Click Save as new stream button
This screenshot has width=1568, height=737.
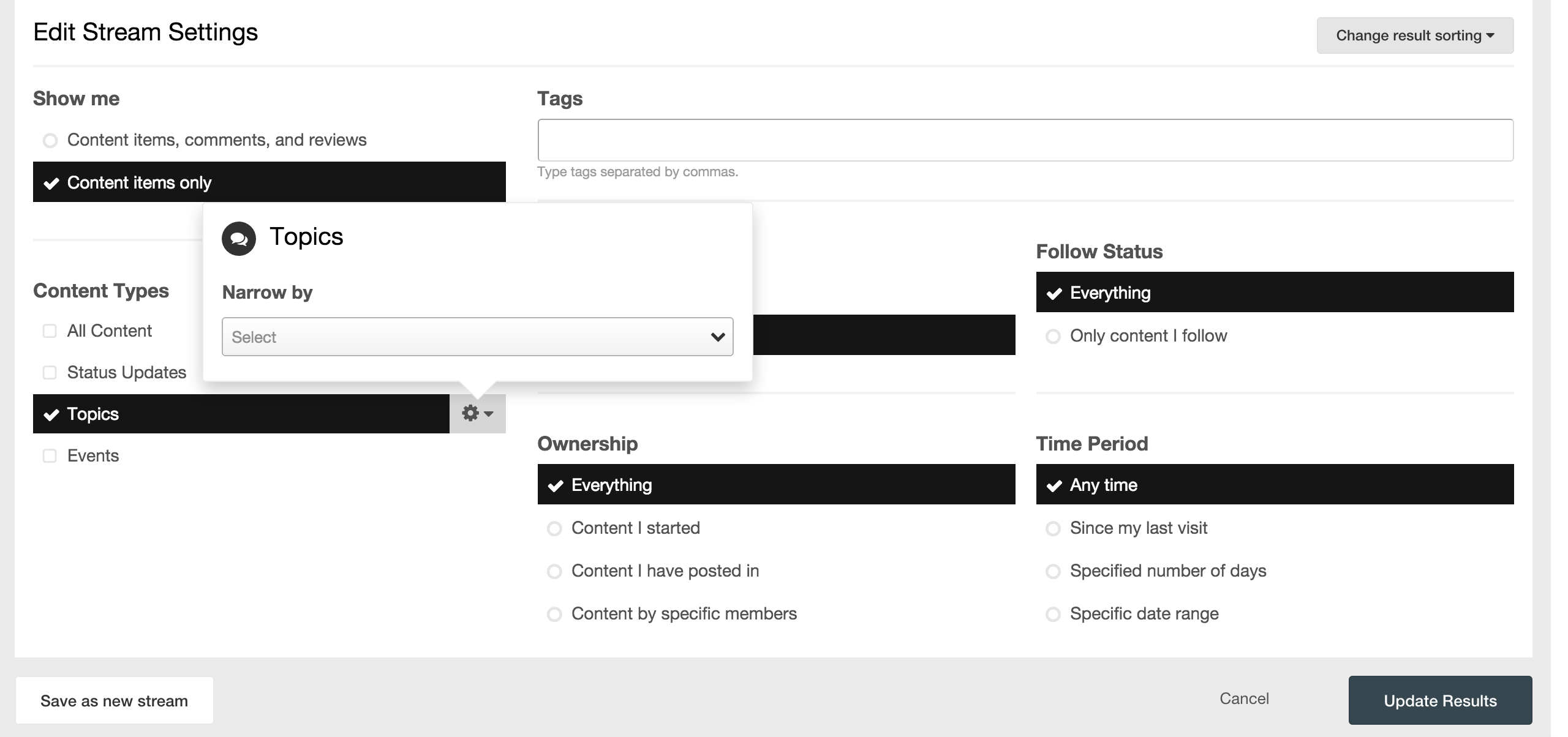(x=115, y=701)
